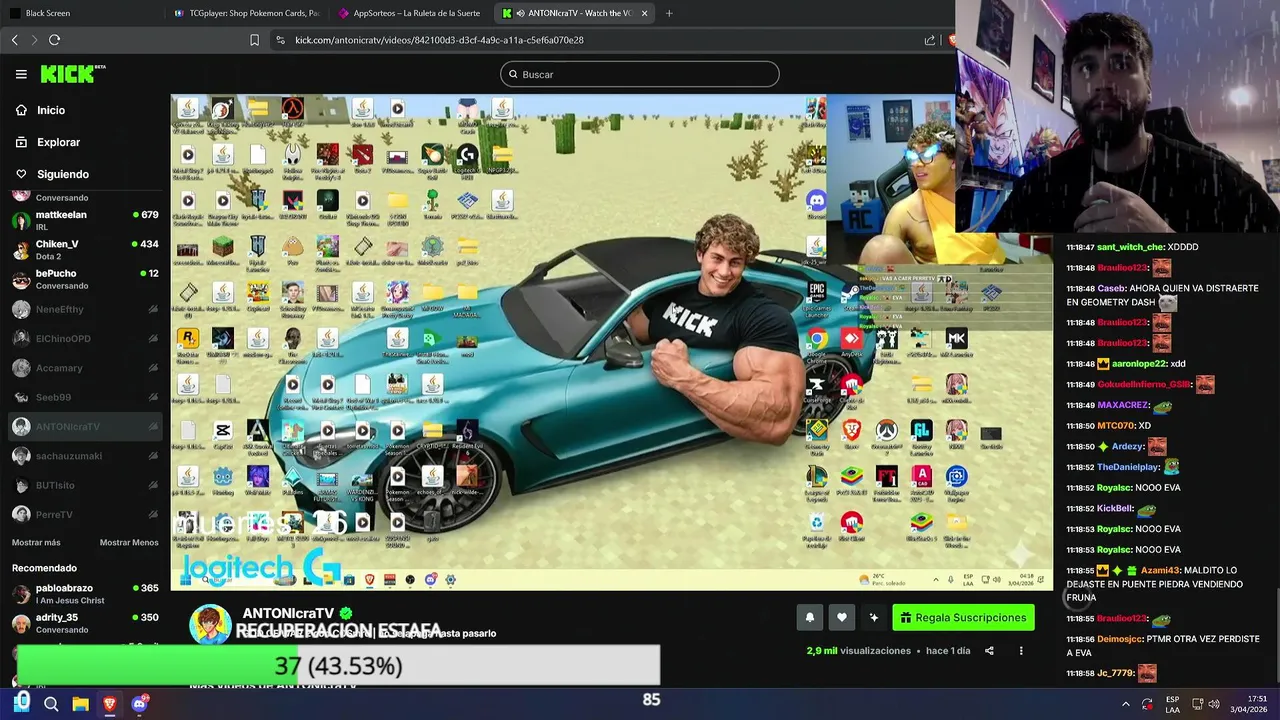The height and width of the screenshot is (720, 1280).
Task: Expand the list with Mostrar más
Action: pyautogui.click(x=36, y=542)
